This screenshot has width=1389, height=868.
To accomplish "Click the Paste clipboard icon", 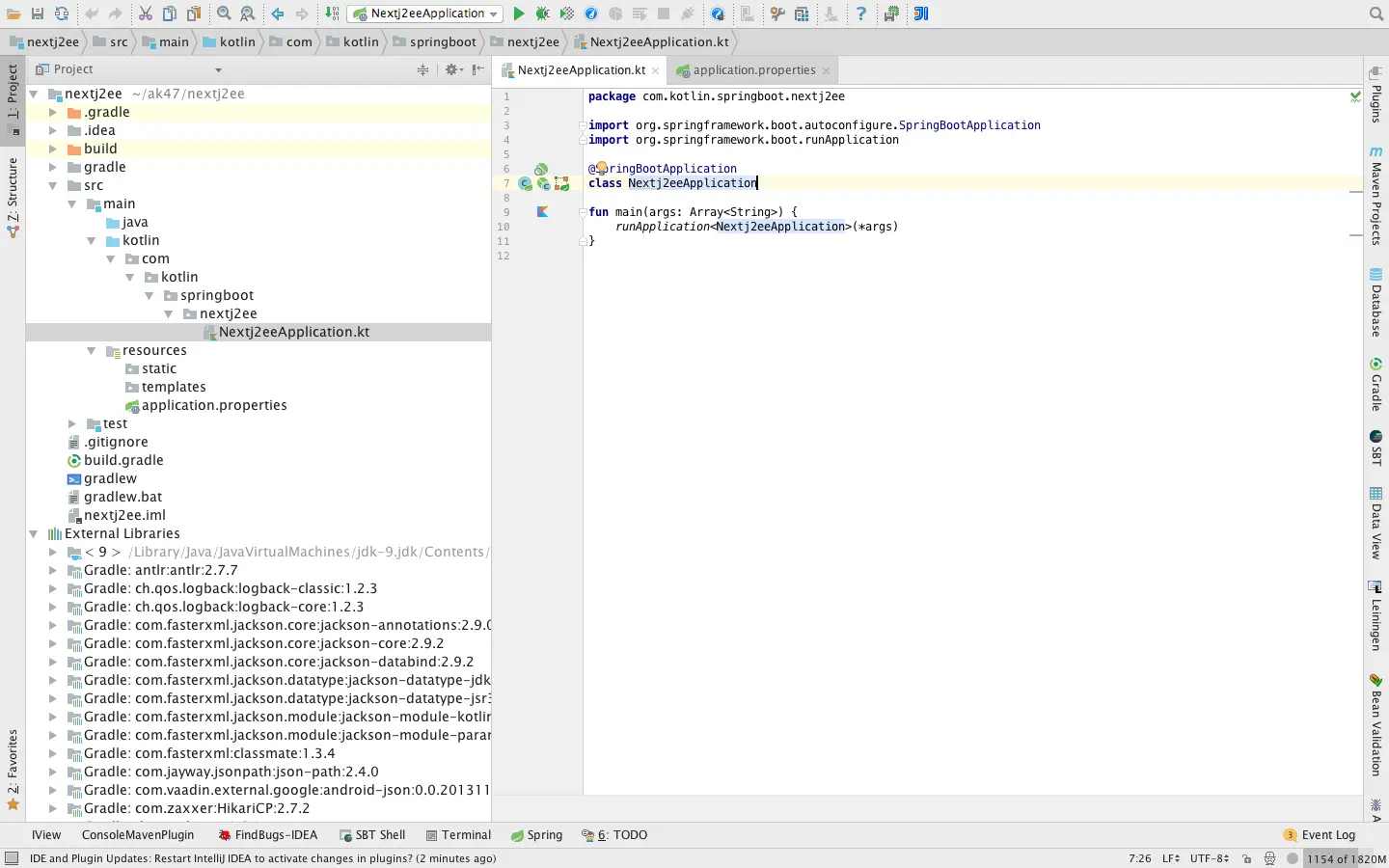I will coord(194,14).
